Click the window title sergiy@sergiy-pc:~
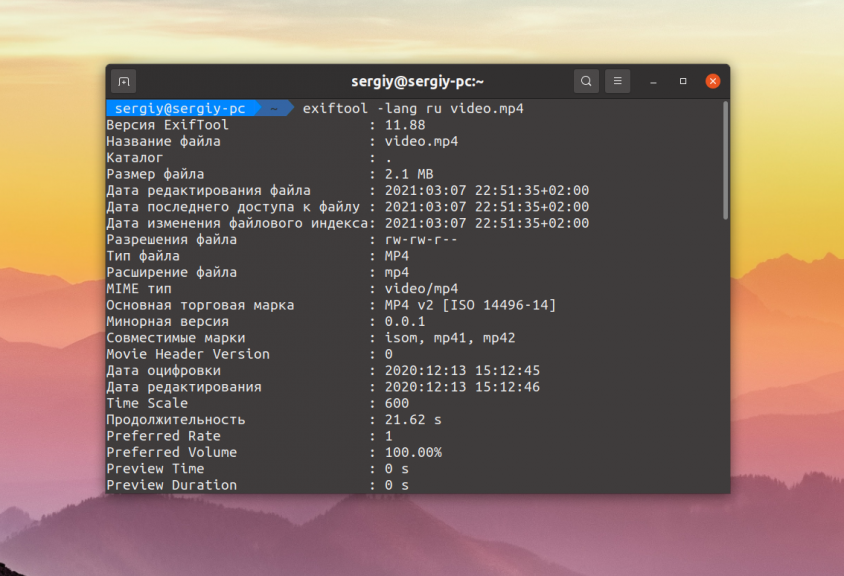The height and width of the screenshot is (576, 844). click(x=418, y=81)
